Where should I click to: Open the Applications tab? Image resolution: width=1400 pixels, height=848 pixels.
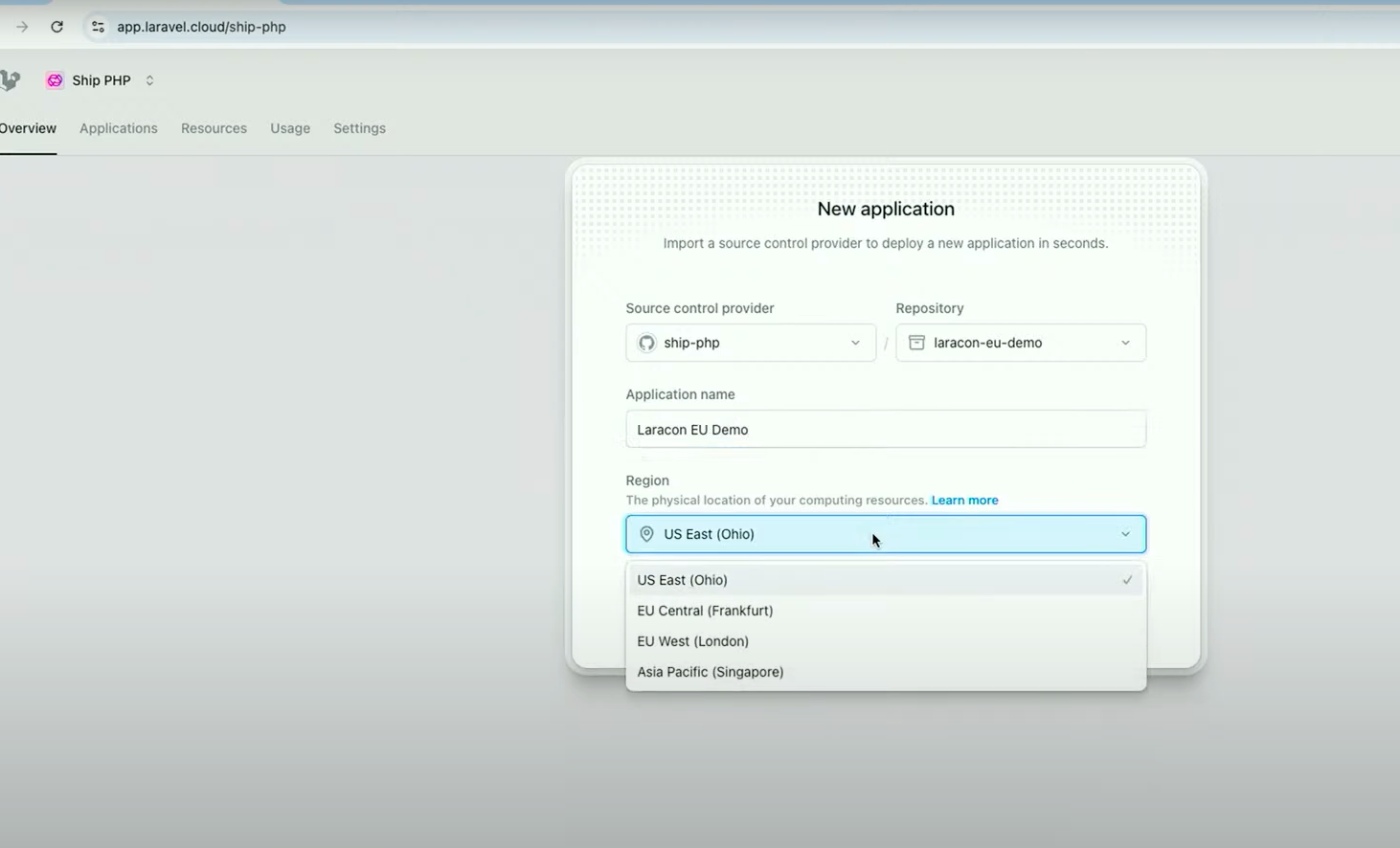(118, 128)
